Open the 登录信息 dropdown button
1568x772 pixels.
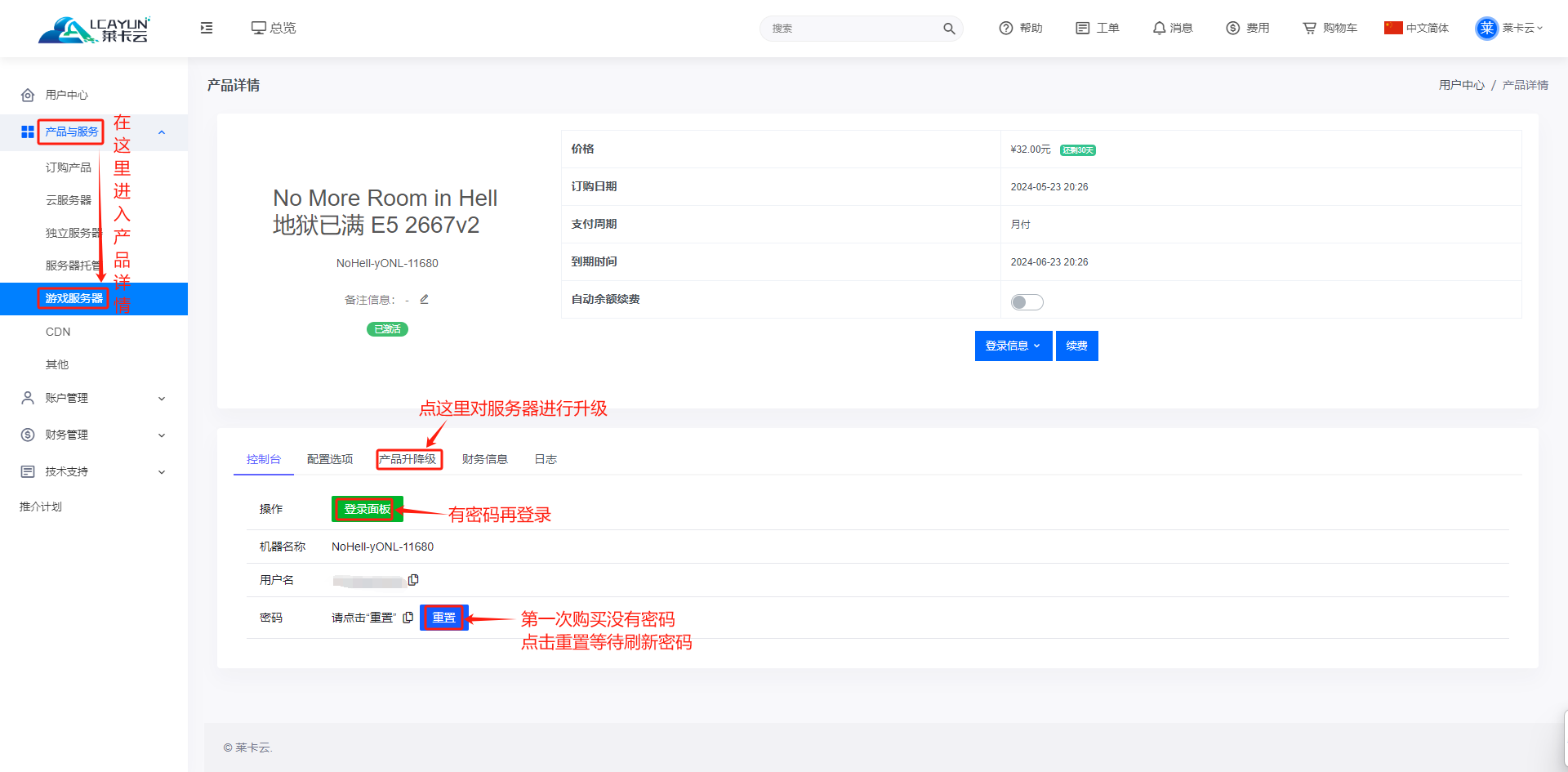click(1013, 346)
